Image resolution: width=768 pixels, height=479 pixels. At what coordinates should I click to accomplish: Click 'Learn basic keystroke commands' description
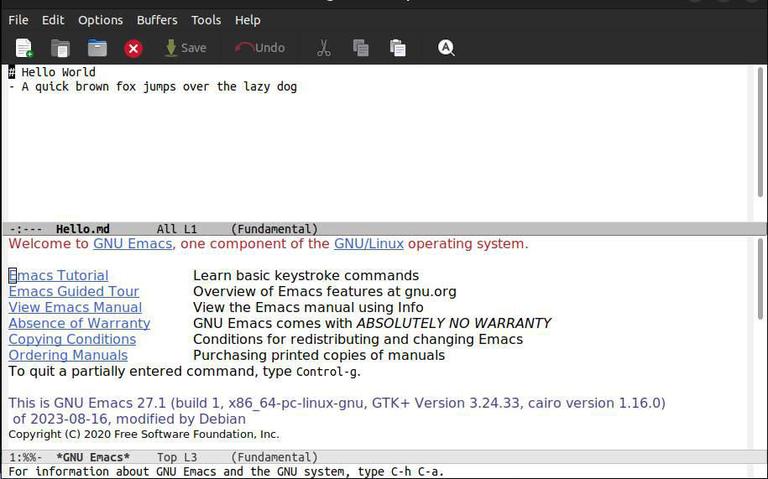[306, 276]
